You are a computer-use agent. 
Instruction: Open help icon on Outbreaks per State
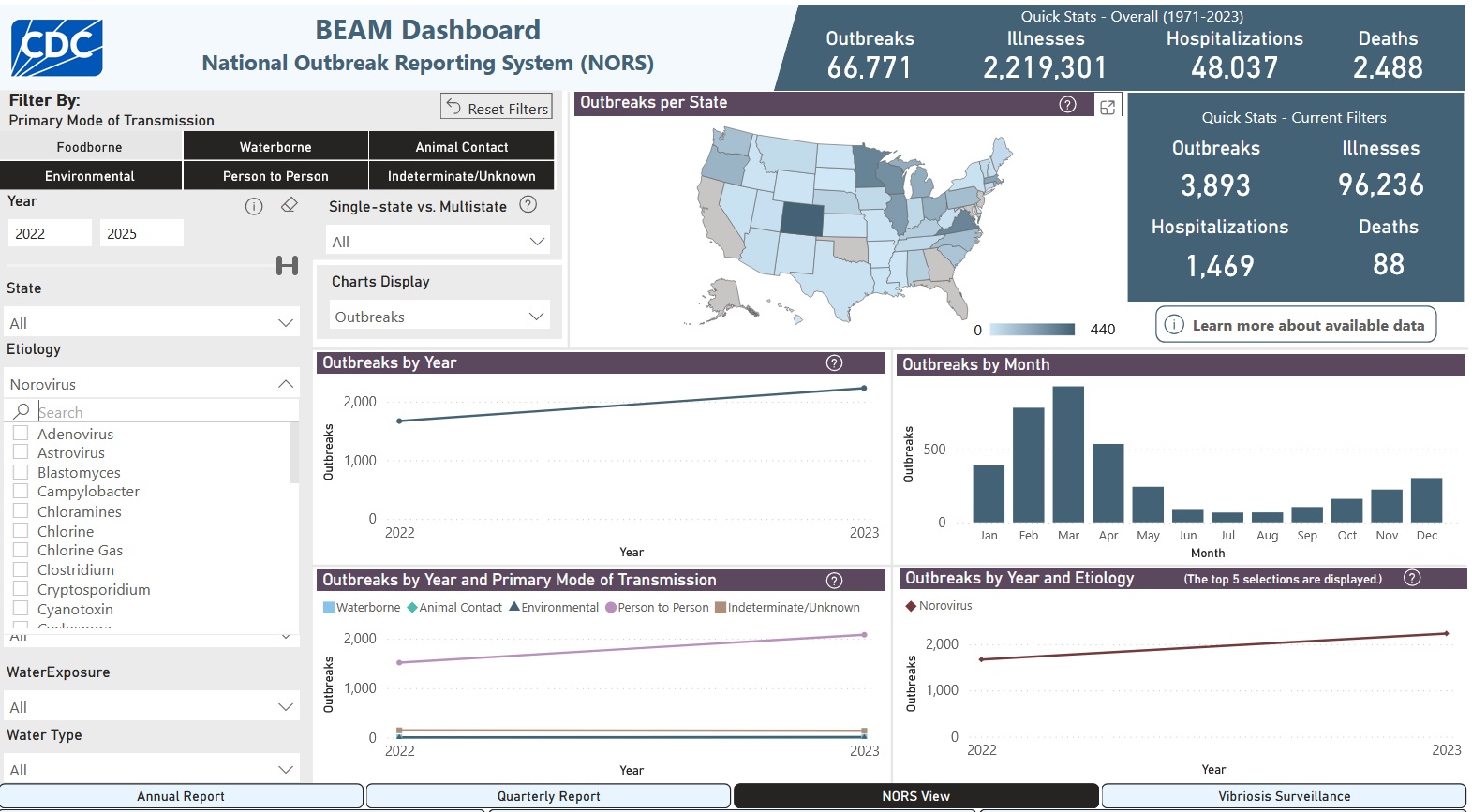pos(1067,104)
